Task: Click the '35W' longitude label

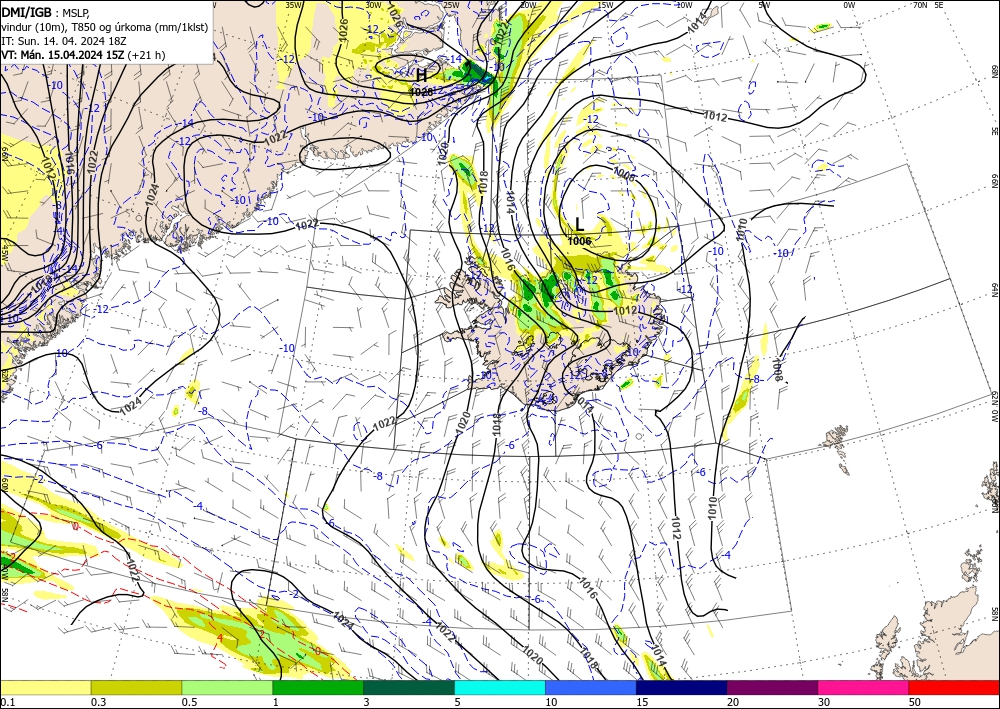Action: point(293,5)
